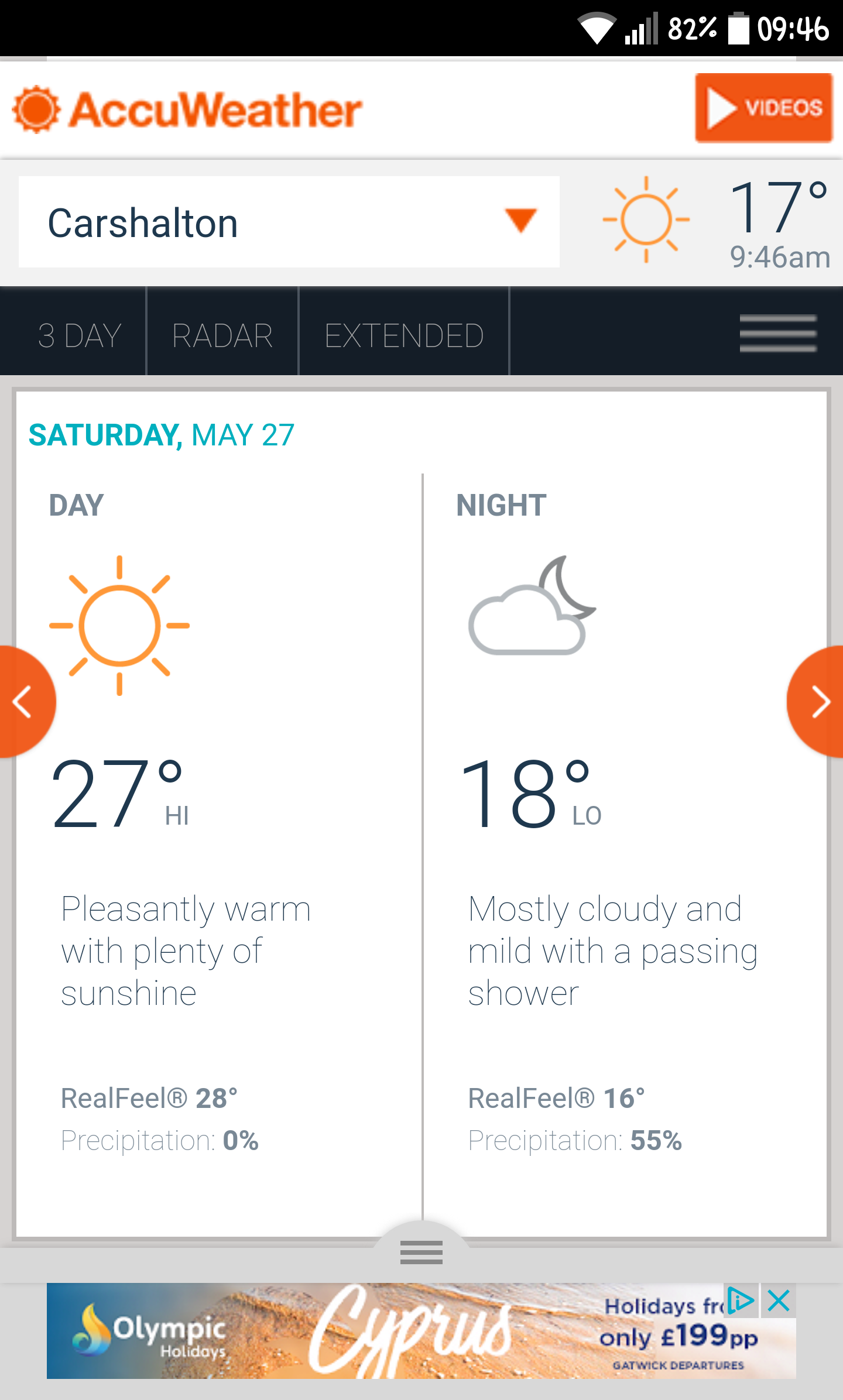Open the AccuWeather logo home link

click(187, 109)
